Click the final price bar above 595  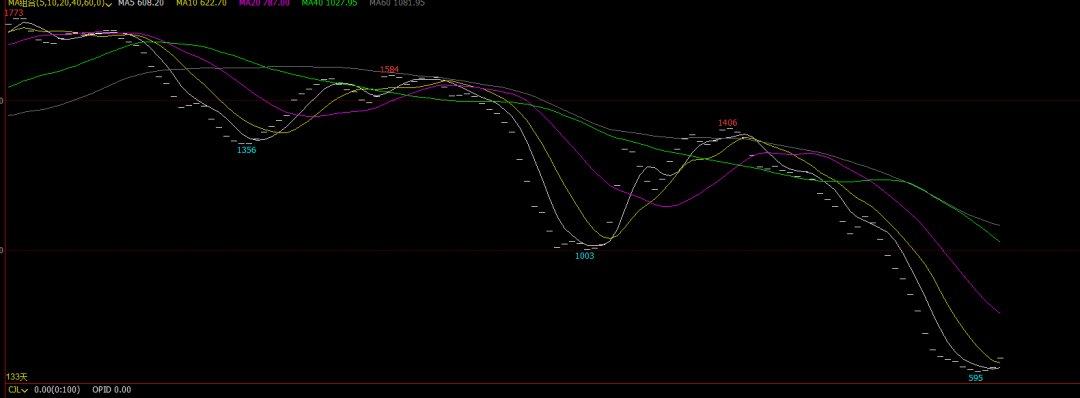coord(1000,358)
